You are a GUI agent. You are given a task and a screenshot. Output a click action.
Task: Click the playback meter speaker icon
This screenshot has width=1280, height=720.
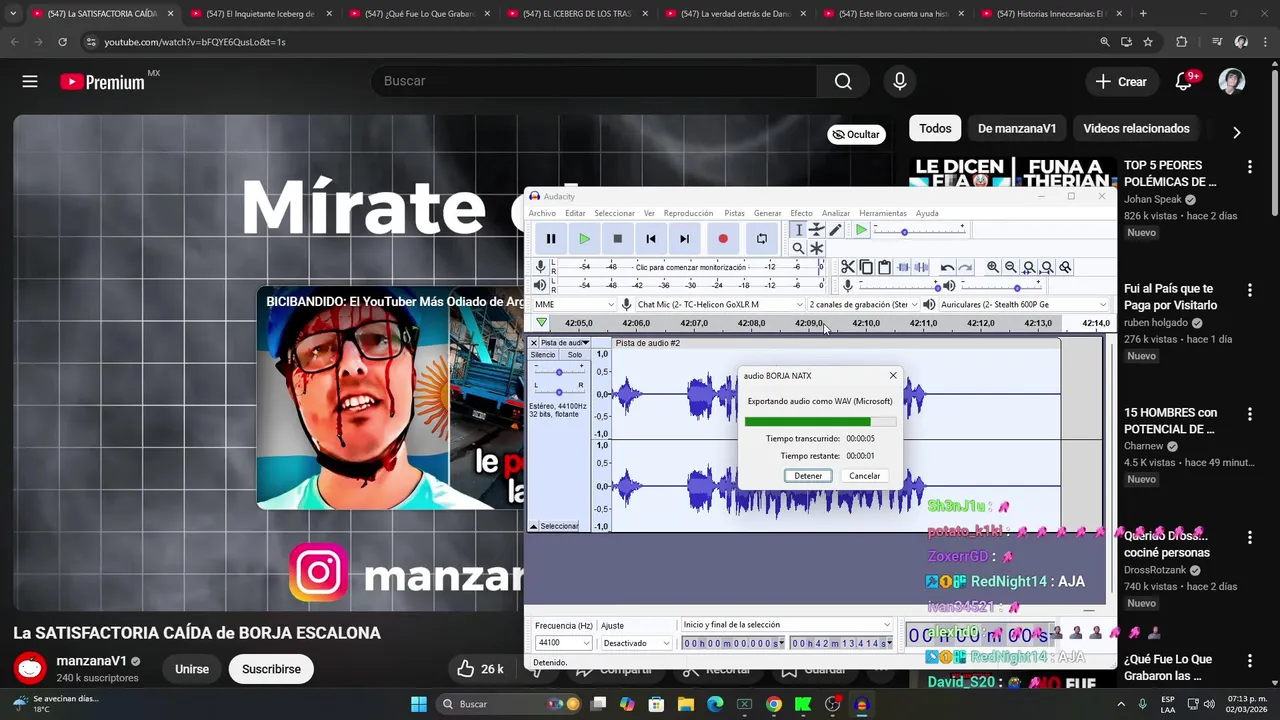tap(540, 285)
